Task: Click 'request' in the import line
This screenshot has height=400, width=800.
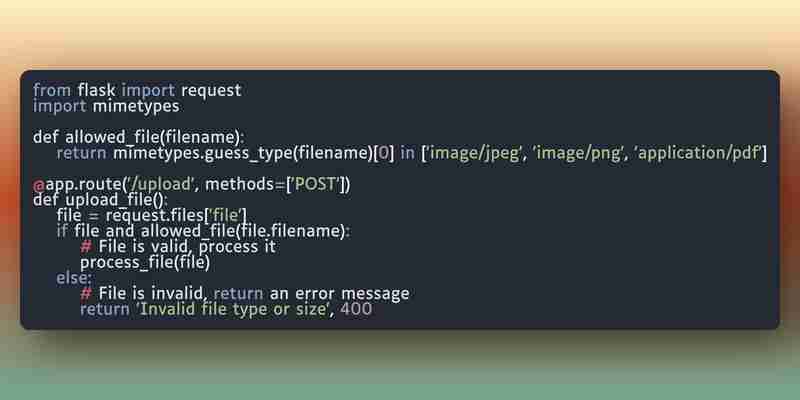Action: [x=211, y=91]
